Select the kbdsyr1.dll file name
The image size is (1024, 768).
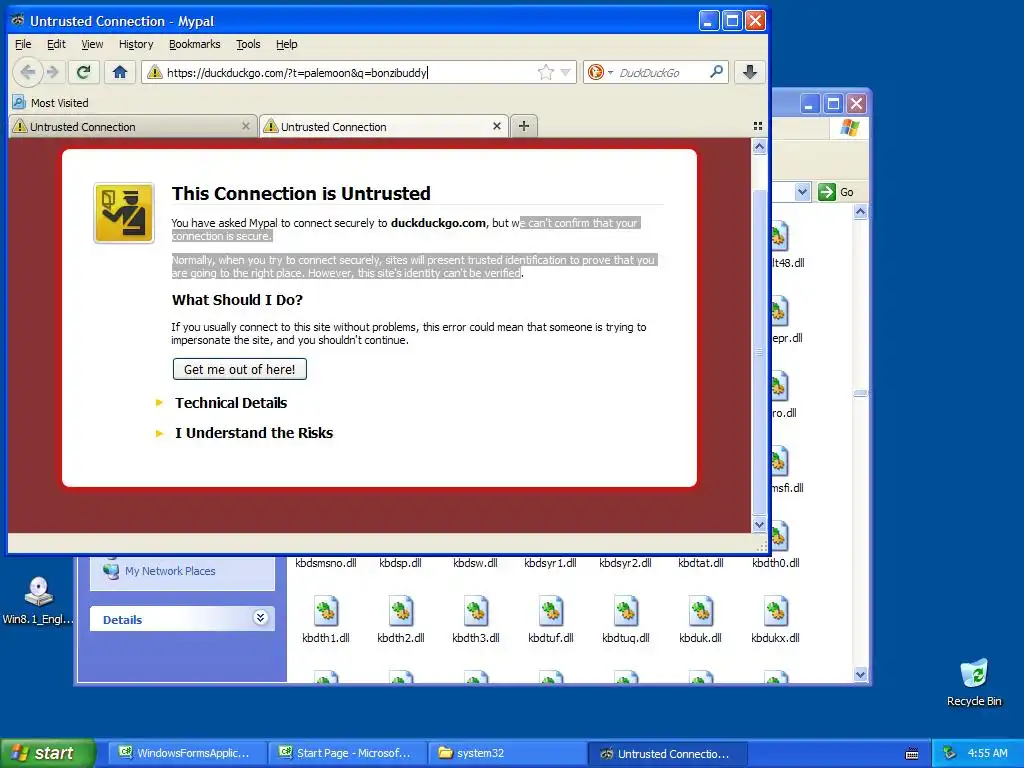click(x=551, y=563)
